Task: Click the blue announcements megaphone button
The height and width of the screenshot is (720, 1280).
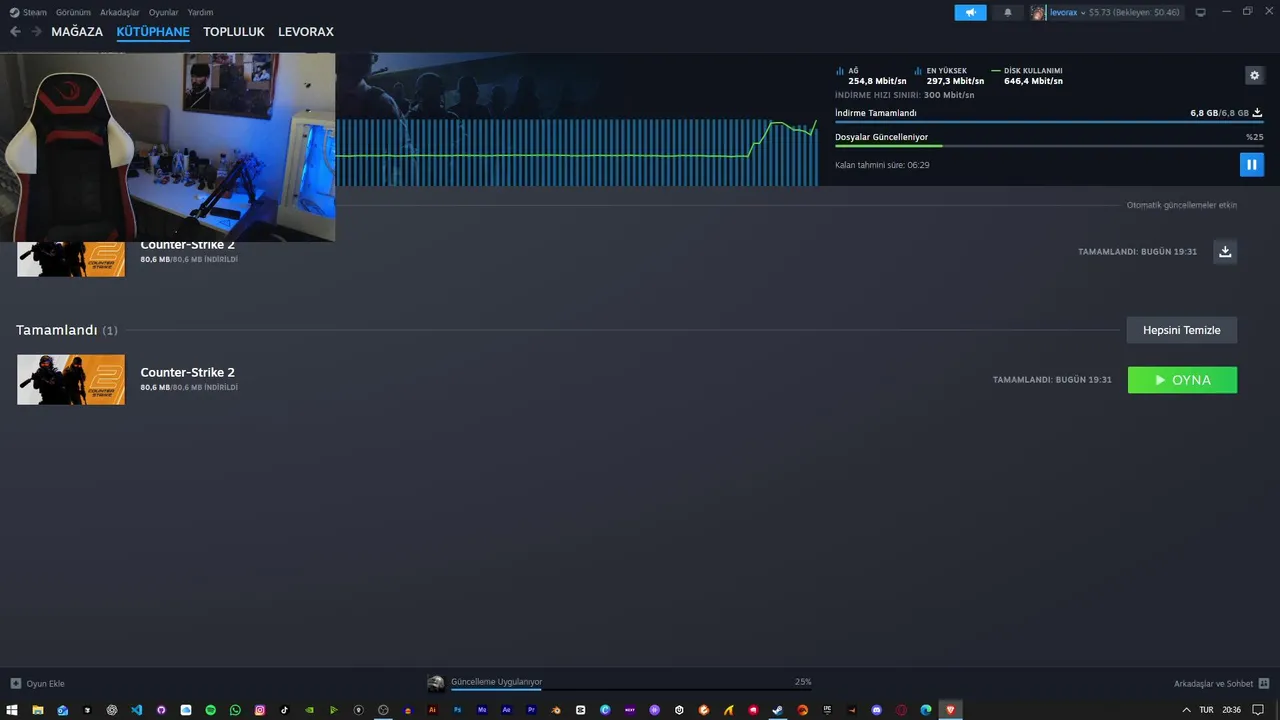Action: tap(970, 12)
